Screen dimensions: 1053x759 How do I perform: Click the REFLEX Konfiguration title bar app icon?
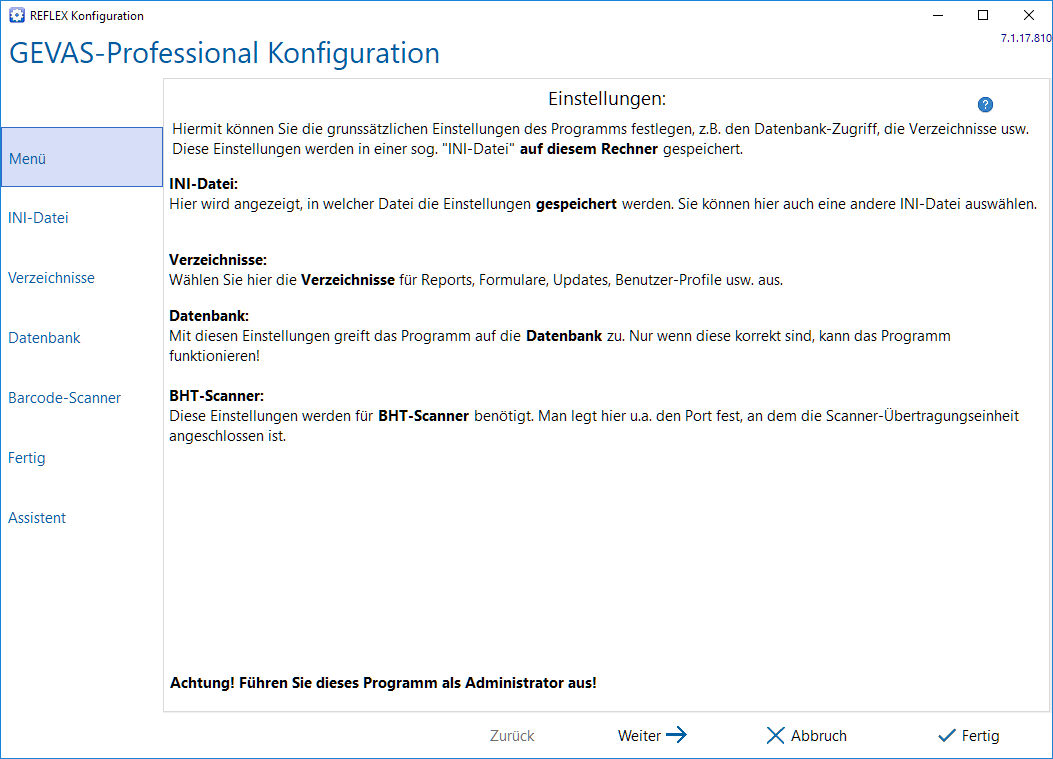17,15
